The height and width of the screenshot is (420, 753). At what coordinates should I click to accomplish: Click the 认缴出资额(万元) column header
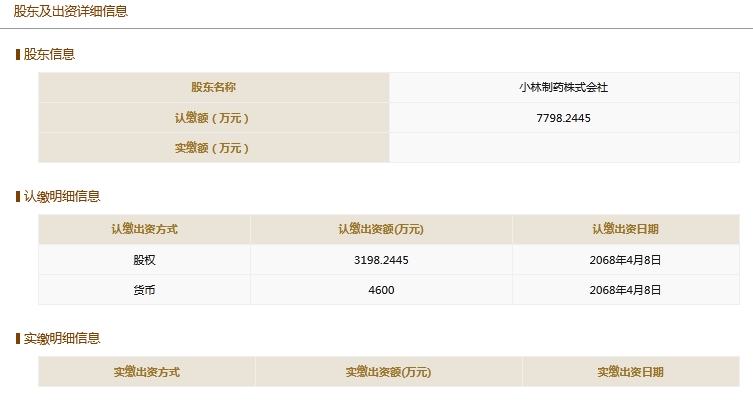click(381, 229)
